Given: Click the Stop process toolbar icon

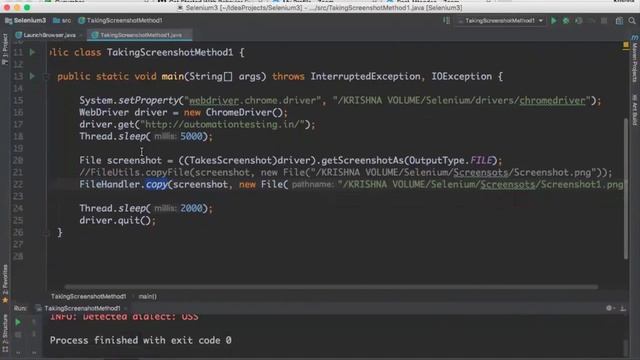Looking at the screenshot, I should click(x=604, y=20).
